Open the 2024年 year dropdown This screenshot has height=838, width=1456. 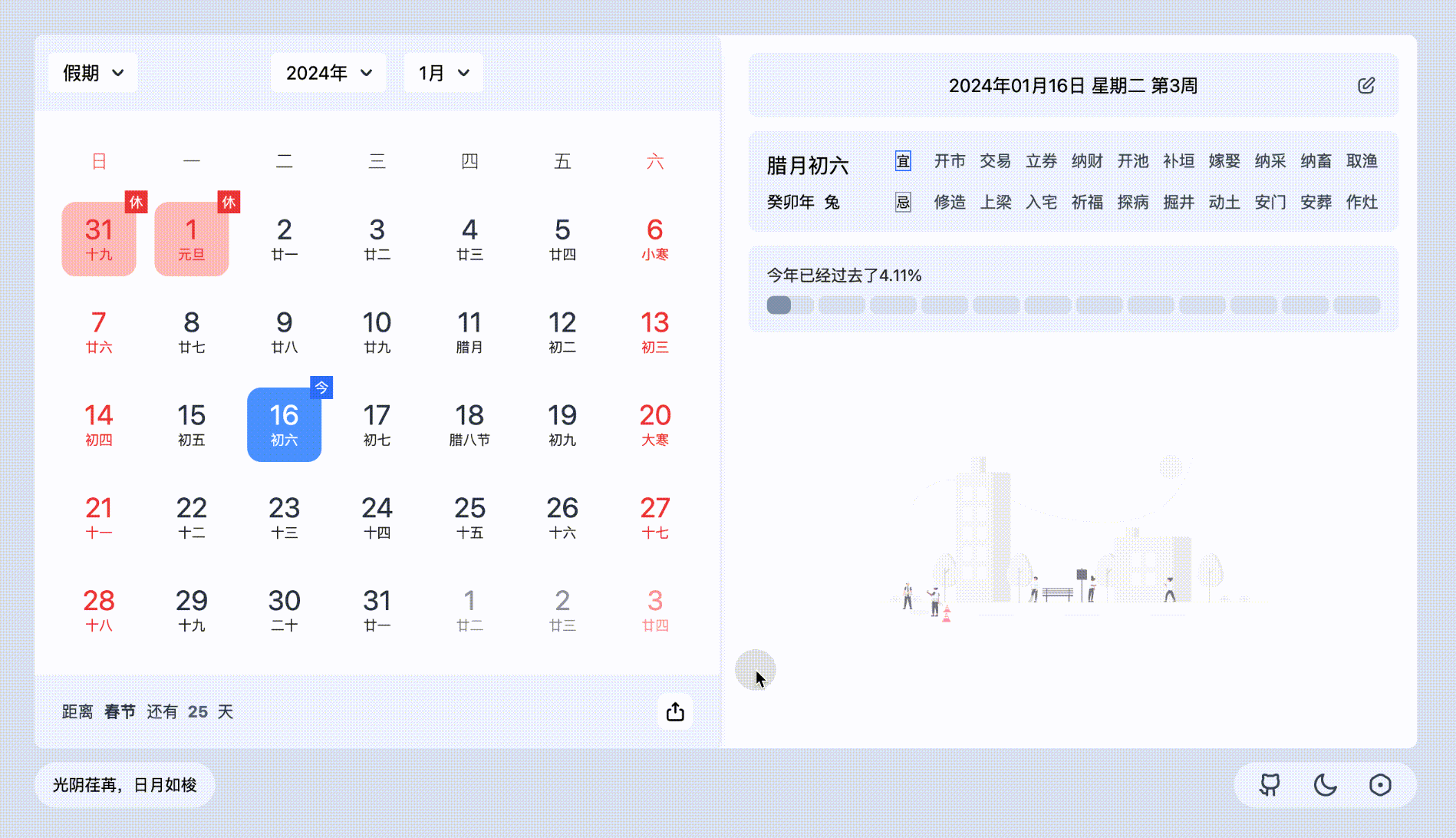328,73
